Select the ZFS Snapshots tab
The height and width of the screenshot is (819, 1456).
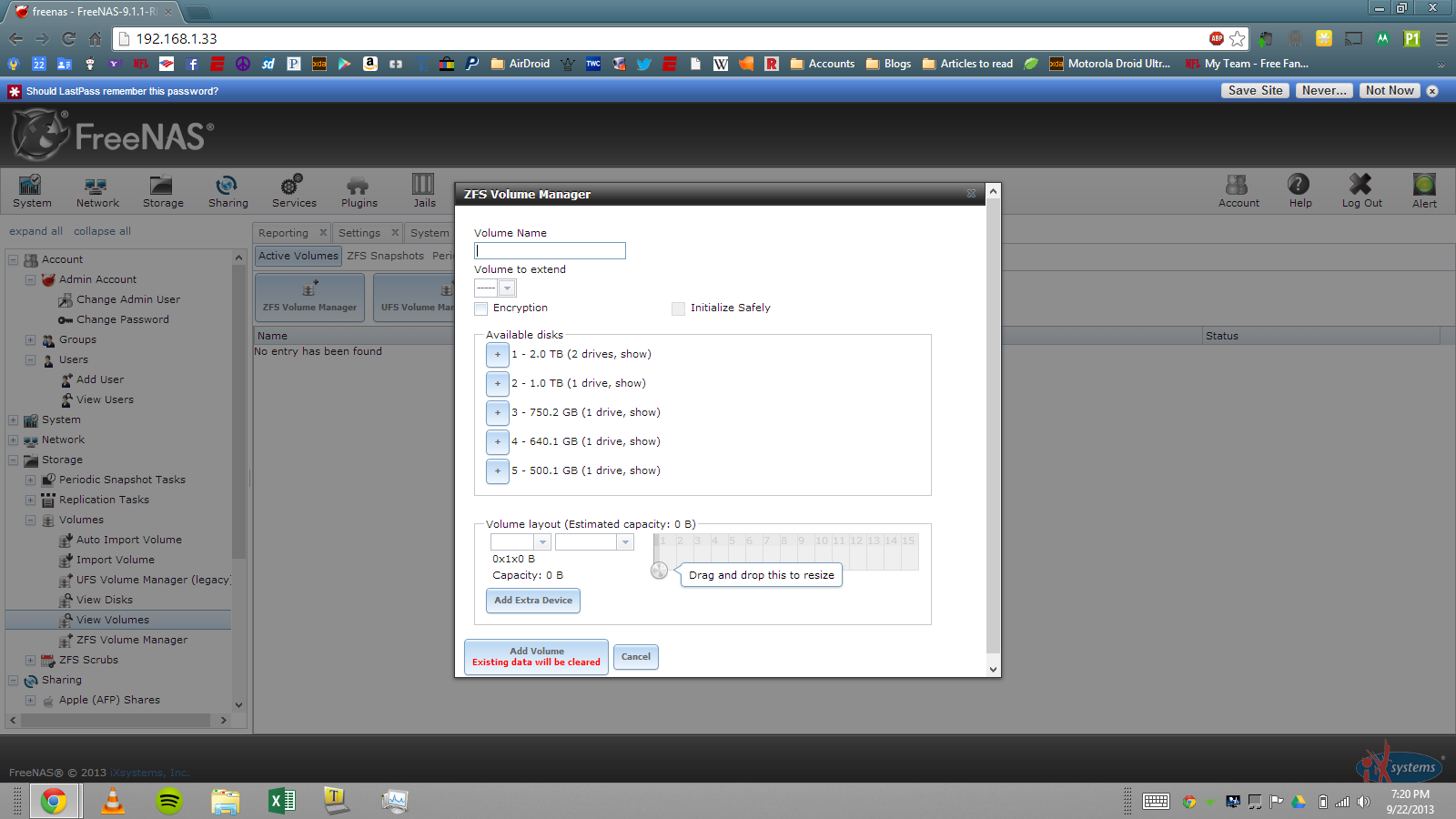pos(385,256)
